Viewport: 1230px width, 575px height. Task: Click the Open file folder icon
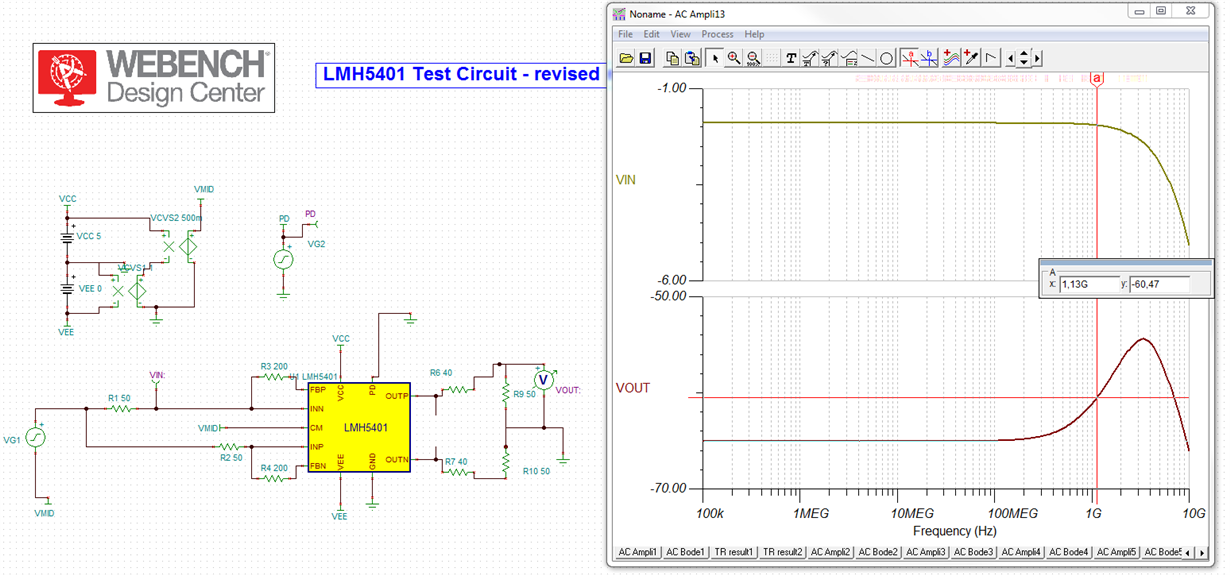coord(626,58)
